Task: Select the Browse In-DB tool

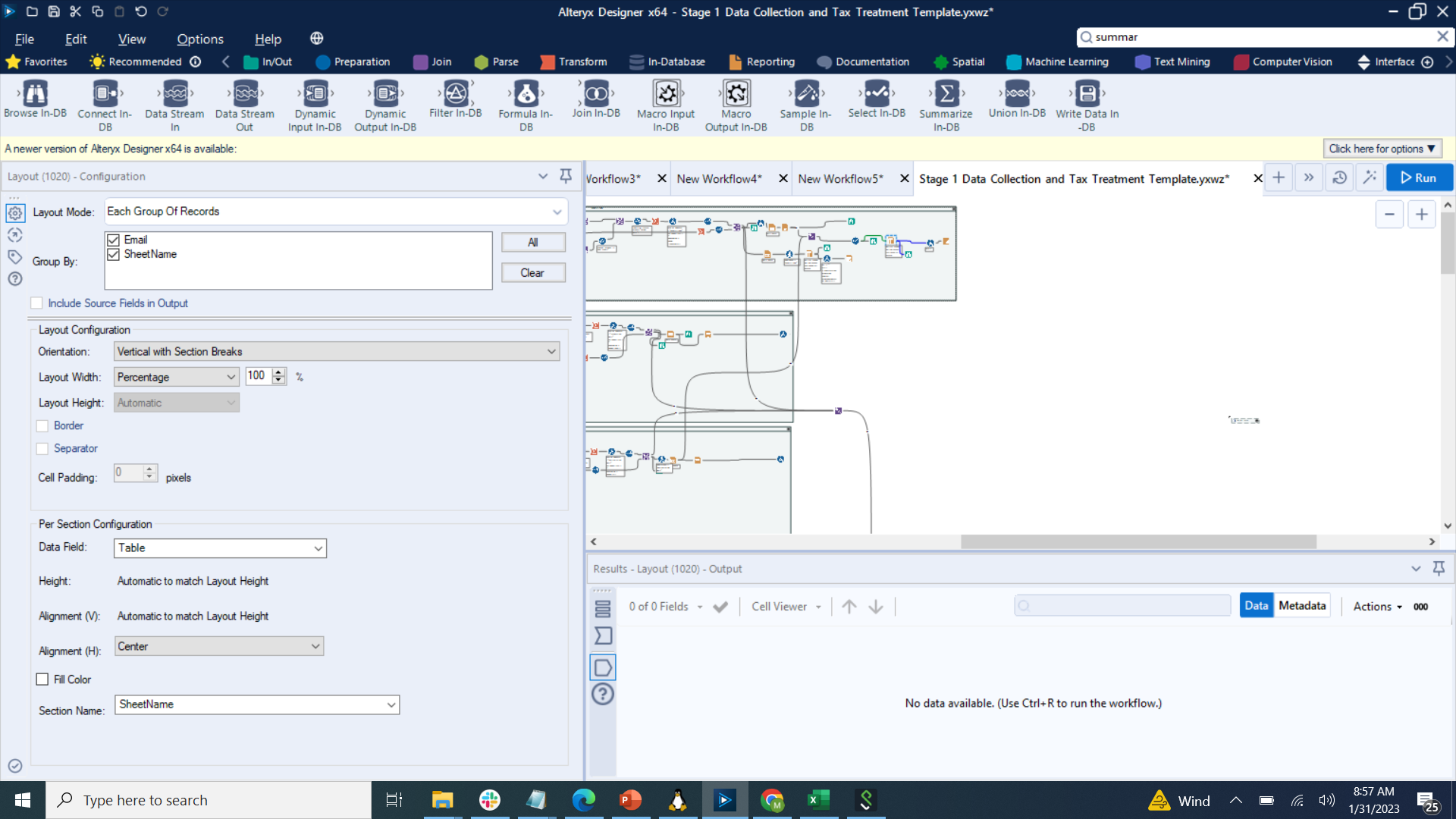Action: [34, 104]
